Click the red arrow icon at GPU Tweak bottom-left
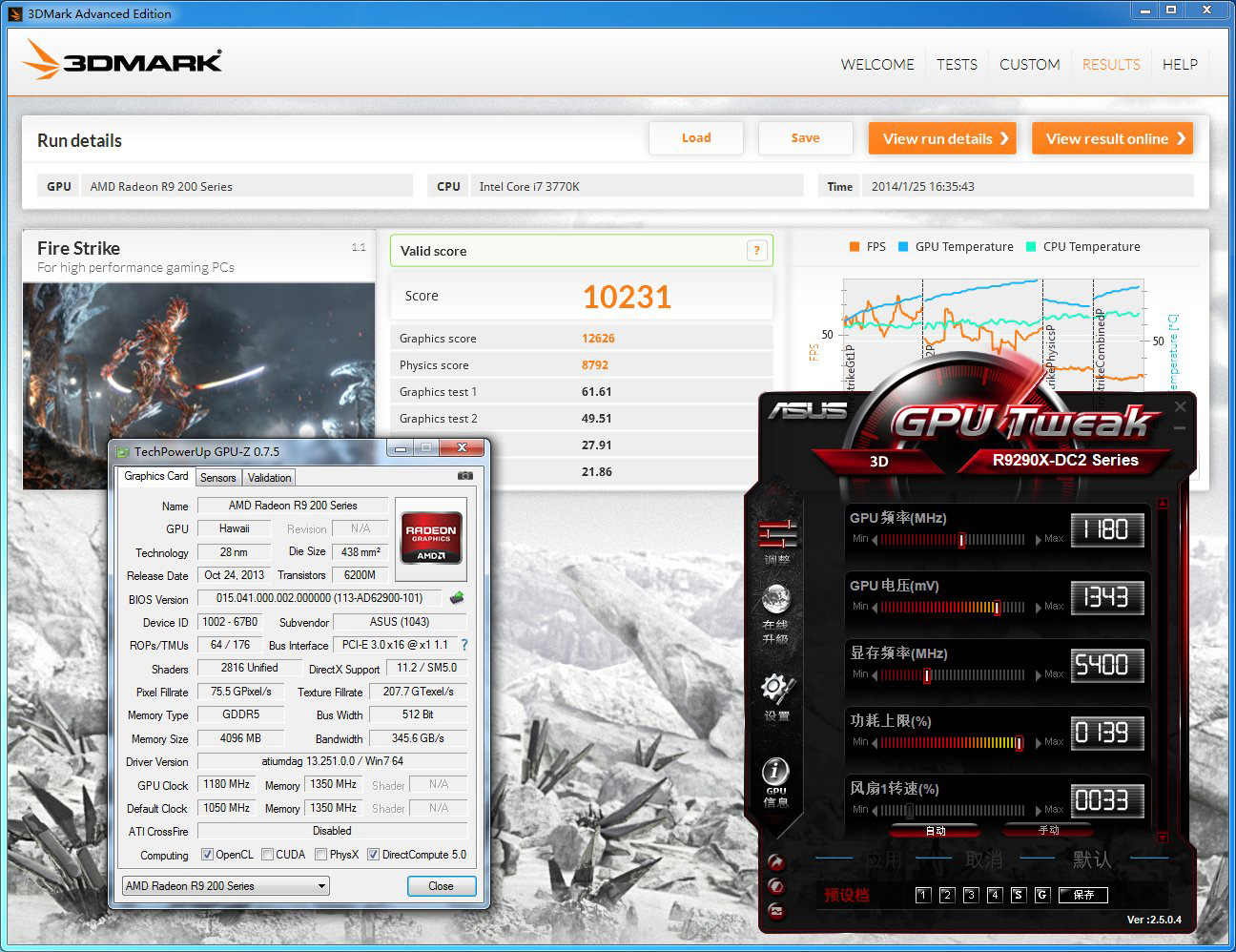 (x=776, y=862)
